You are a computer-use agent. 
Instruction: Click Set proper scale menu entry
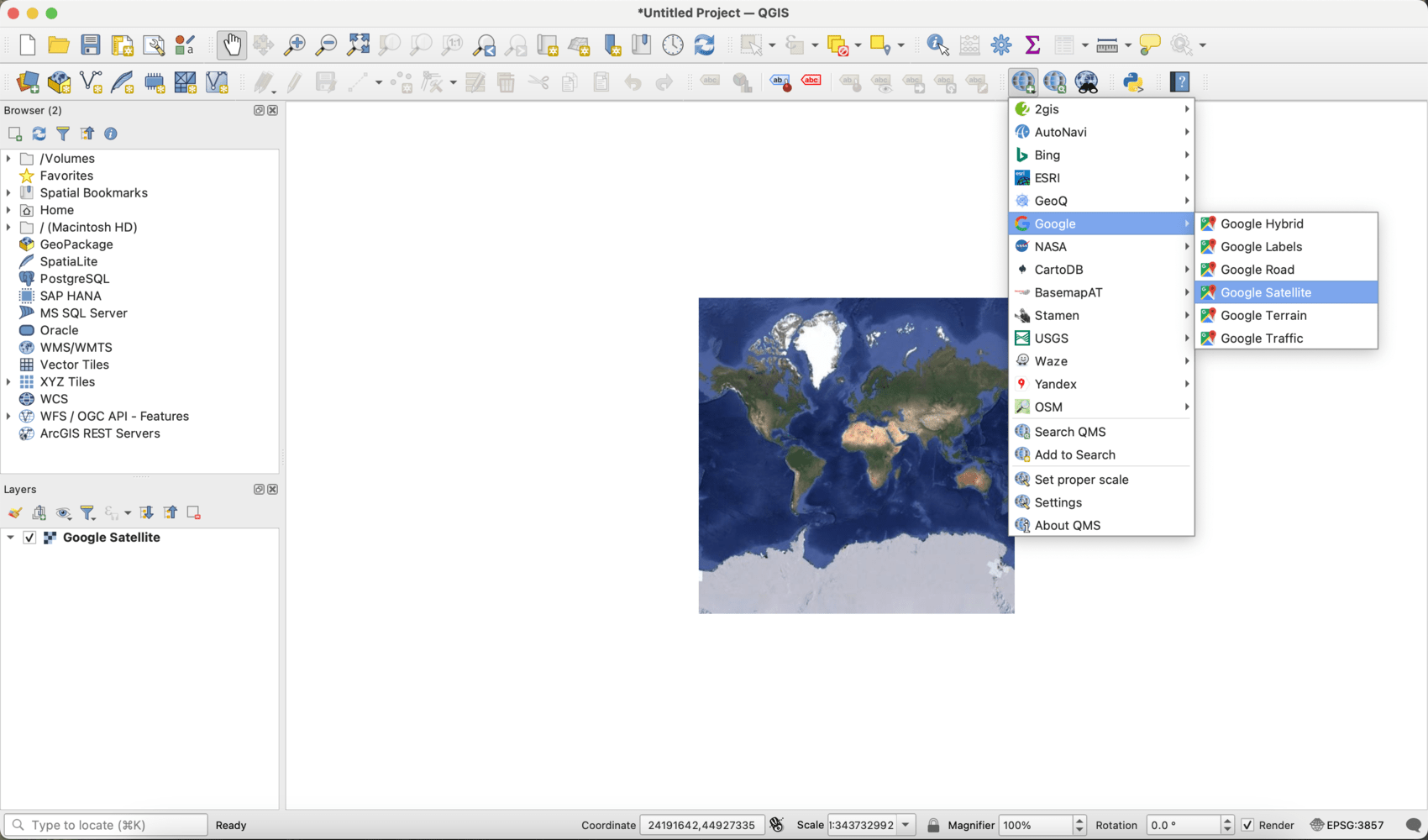pyautogui.click(x=1101, y=480)
